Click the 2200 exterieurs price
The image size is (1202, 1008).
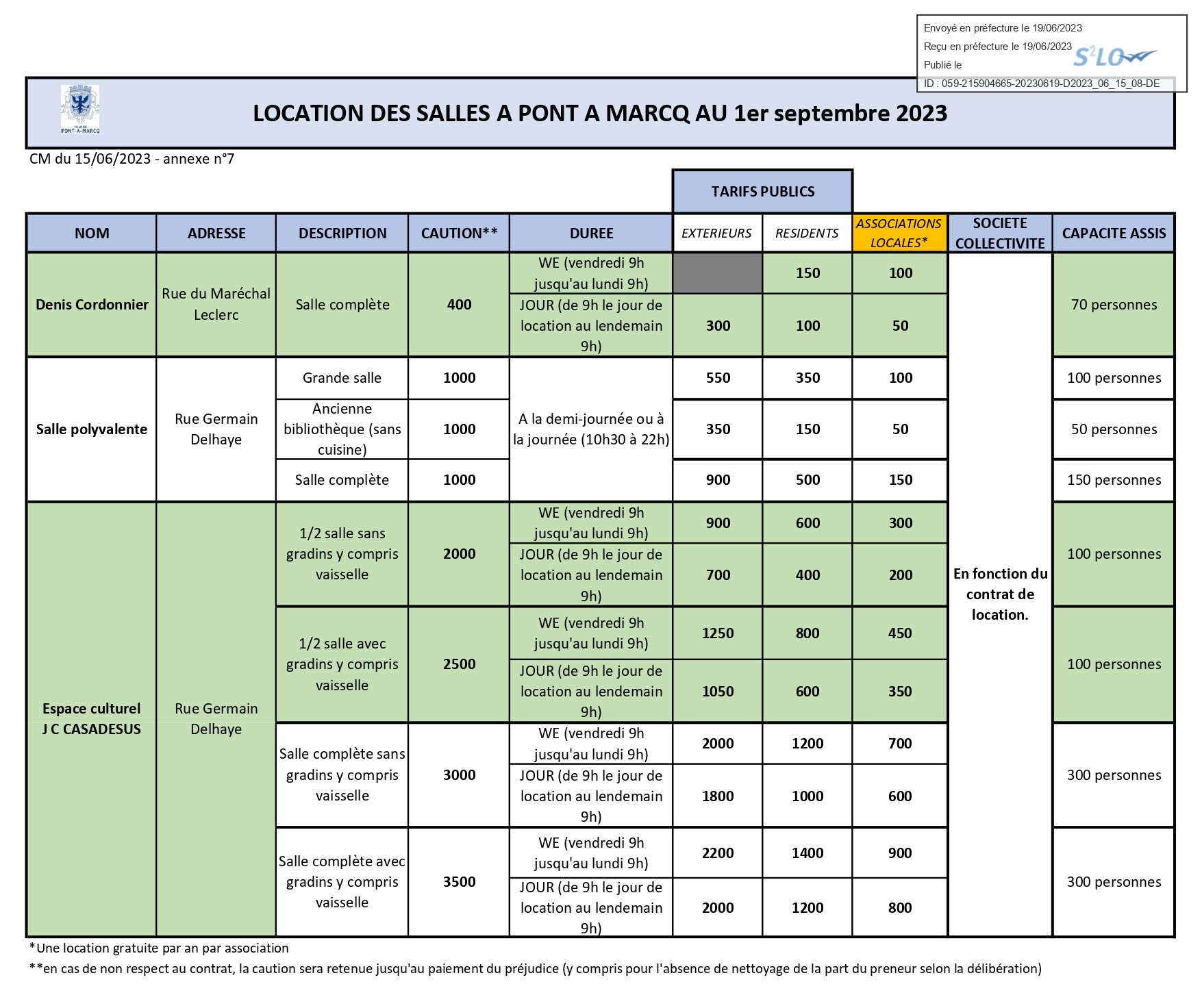click(718, 853)
